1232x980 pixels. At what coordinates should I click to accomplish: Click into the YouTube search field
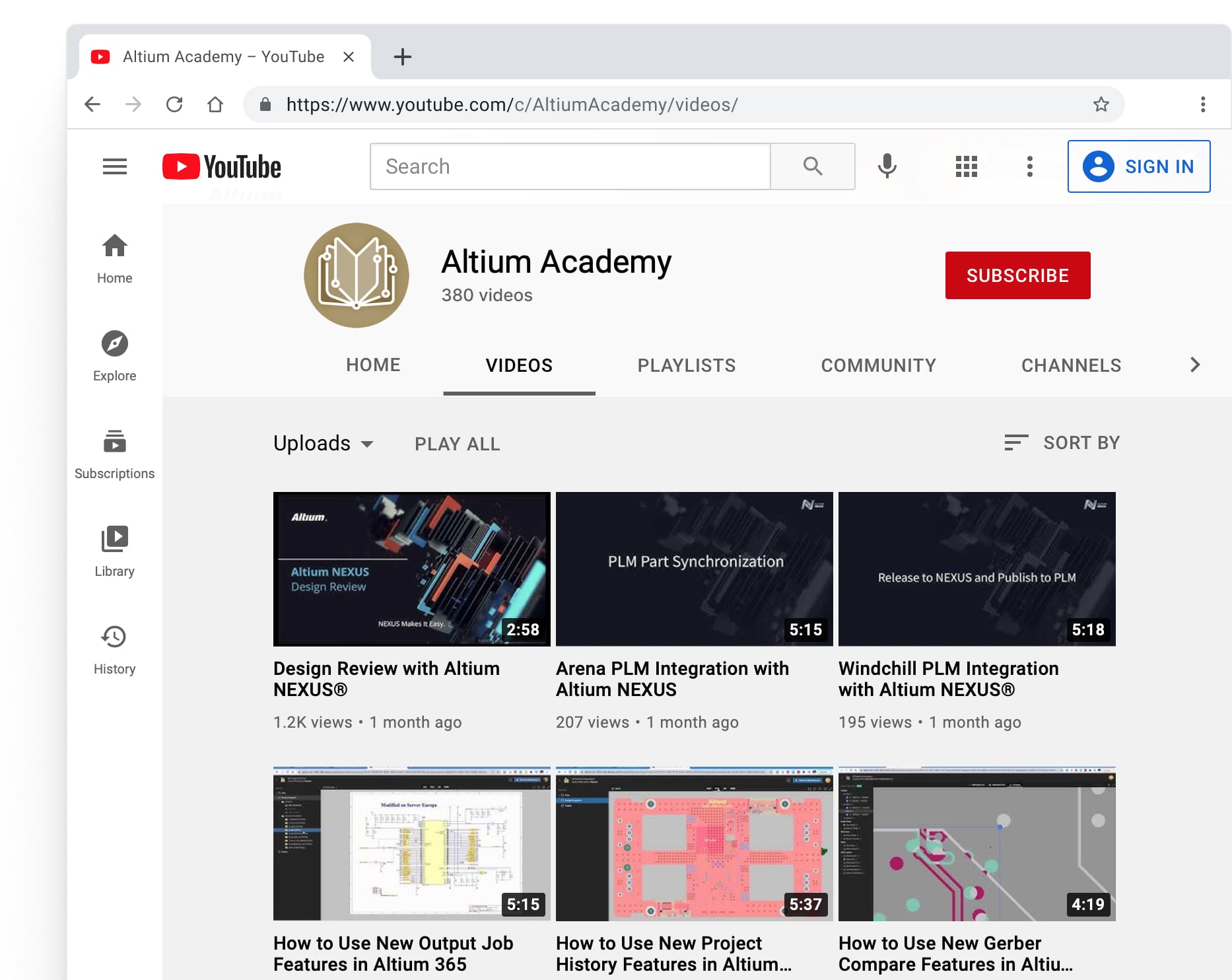click(570, 166)
